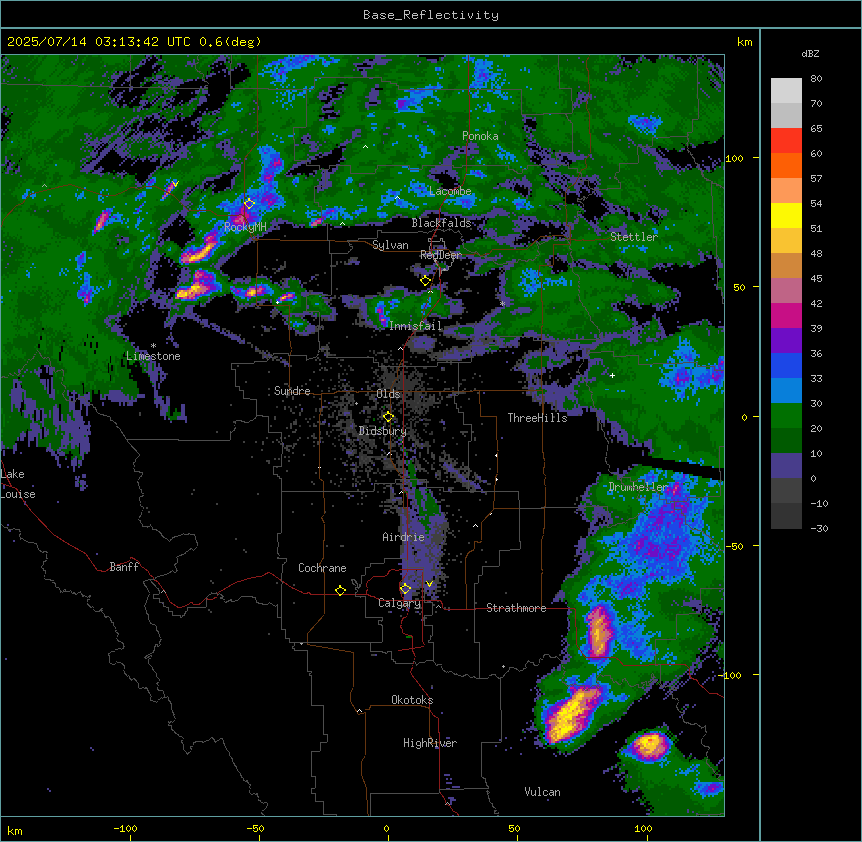This screenshot has height=842, width=862.
Task: Click the ThreeHills label
Action: (537, 418)
